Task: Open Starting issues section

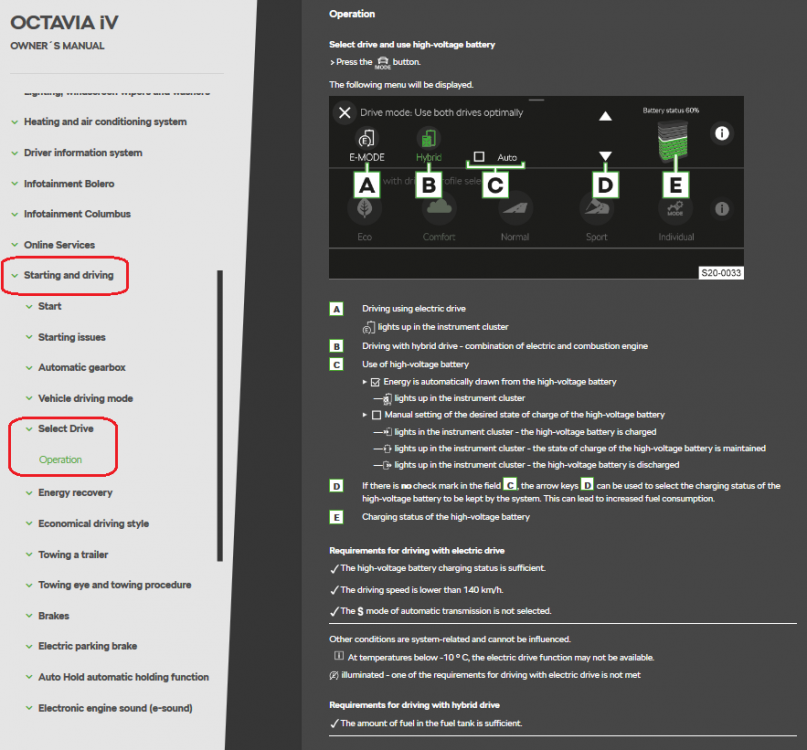Action: (72, 337)
